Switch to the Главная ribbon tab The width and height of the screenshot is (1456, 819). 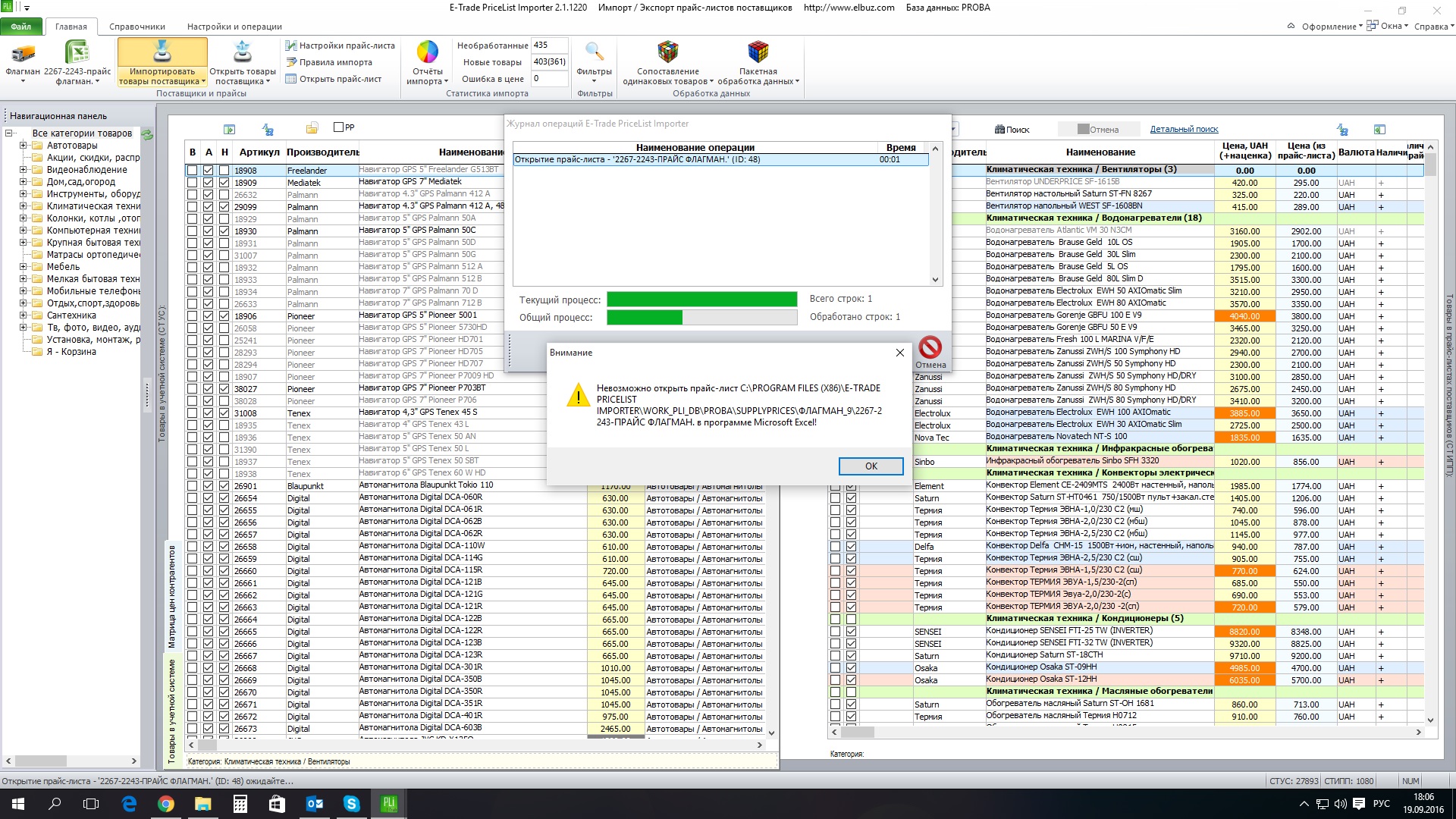pyautogui.click(x=71, y=27)
